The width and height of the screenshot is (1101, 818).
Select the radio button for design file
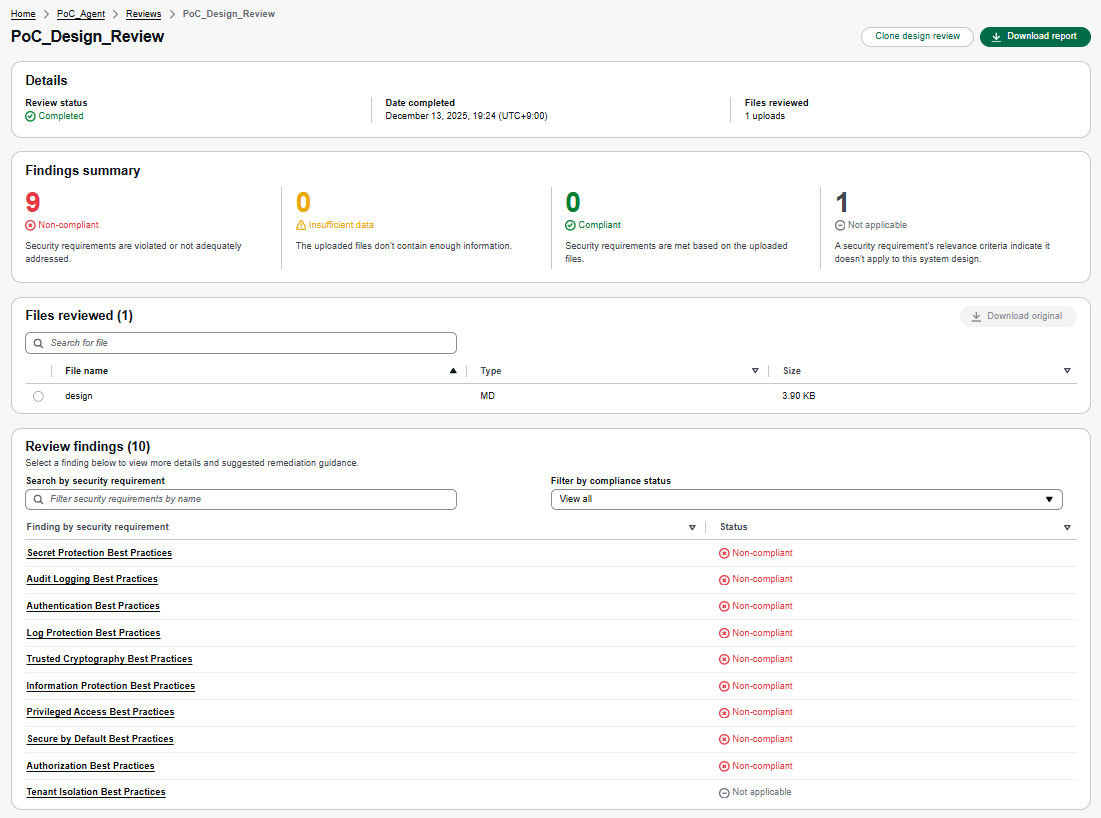(x=38, y=397)
